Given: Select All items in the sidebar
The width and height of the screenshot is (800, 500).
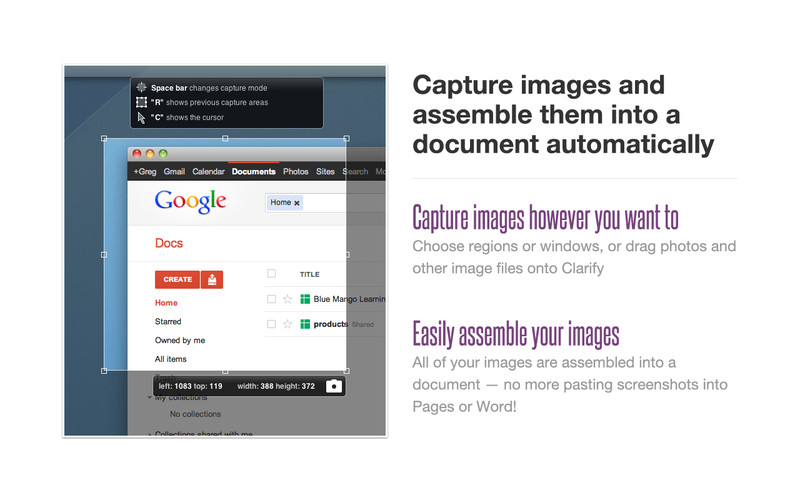Looking at the screenshot, I should pos(170,359).
